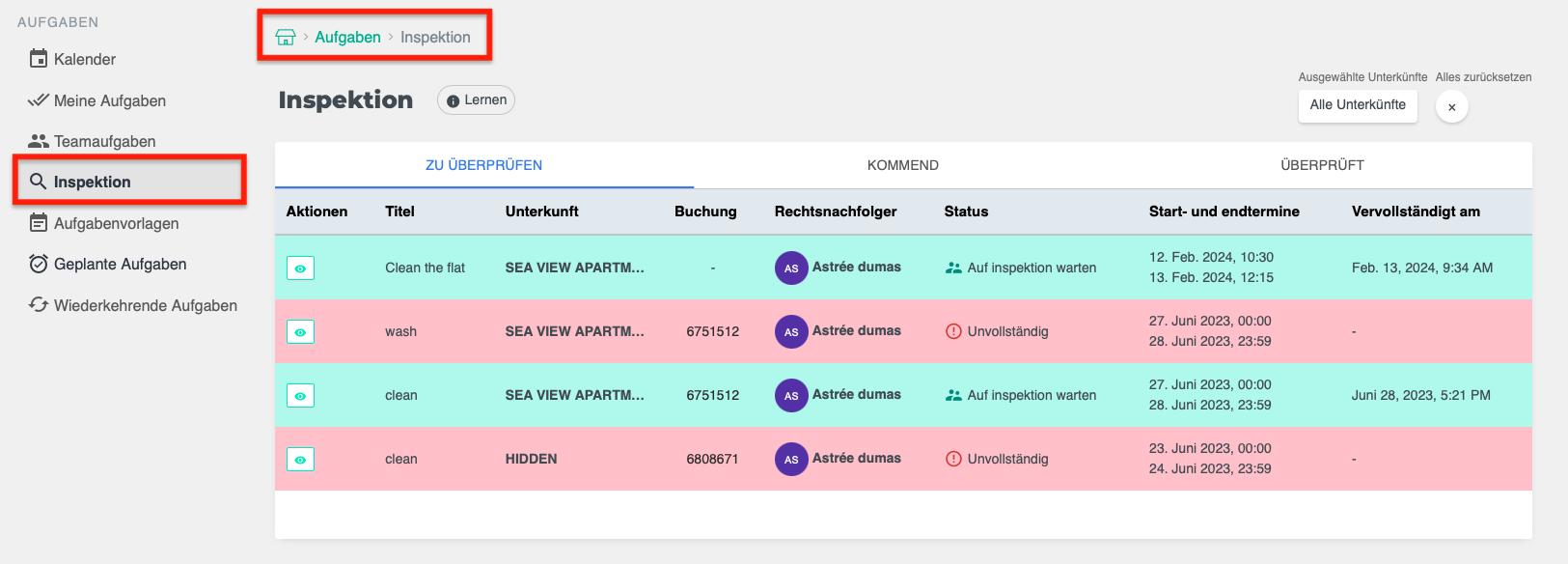1568x564 pixels.
Task: Click the info icon in the Lernen button
Action: coord(453,100)
